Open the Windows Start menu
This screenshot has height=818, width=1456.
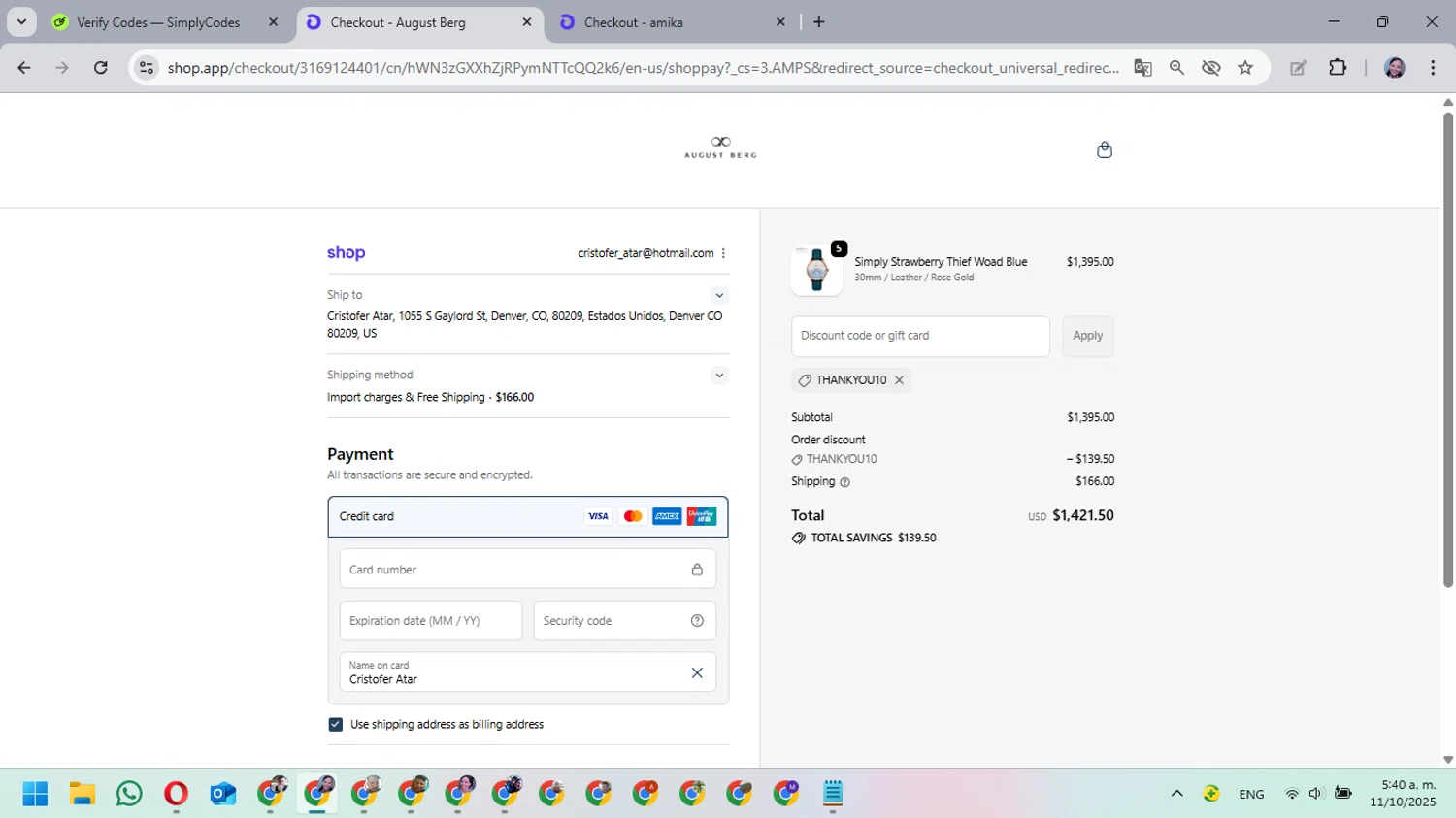coord(35,794)
